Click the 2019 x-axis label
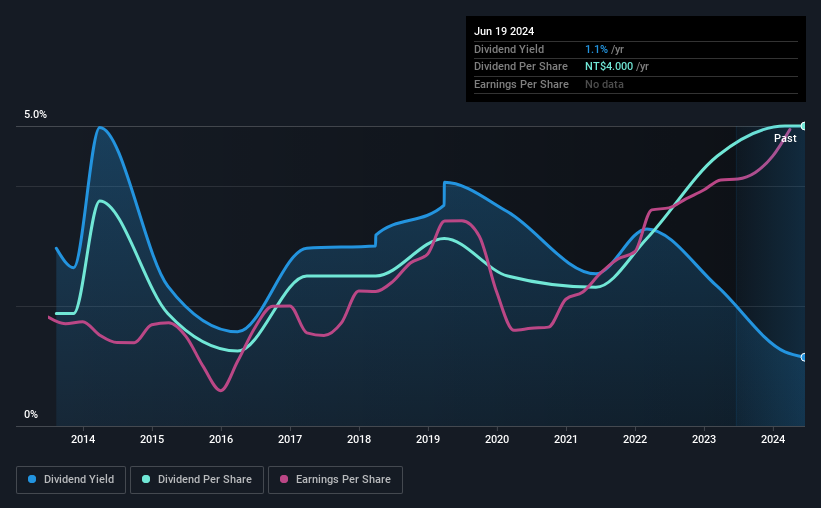 (428, 439)
